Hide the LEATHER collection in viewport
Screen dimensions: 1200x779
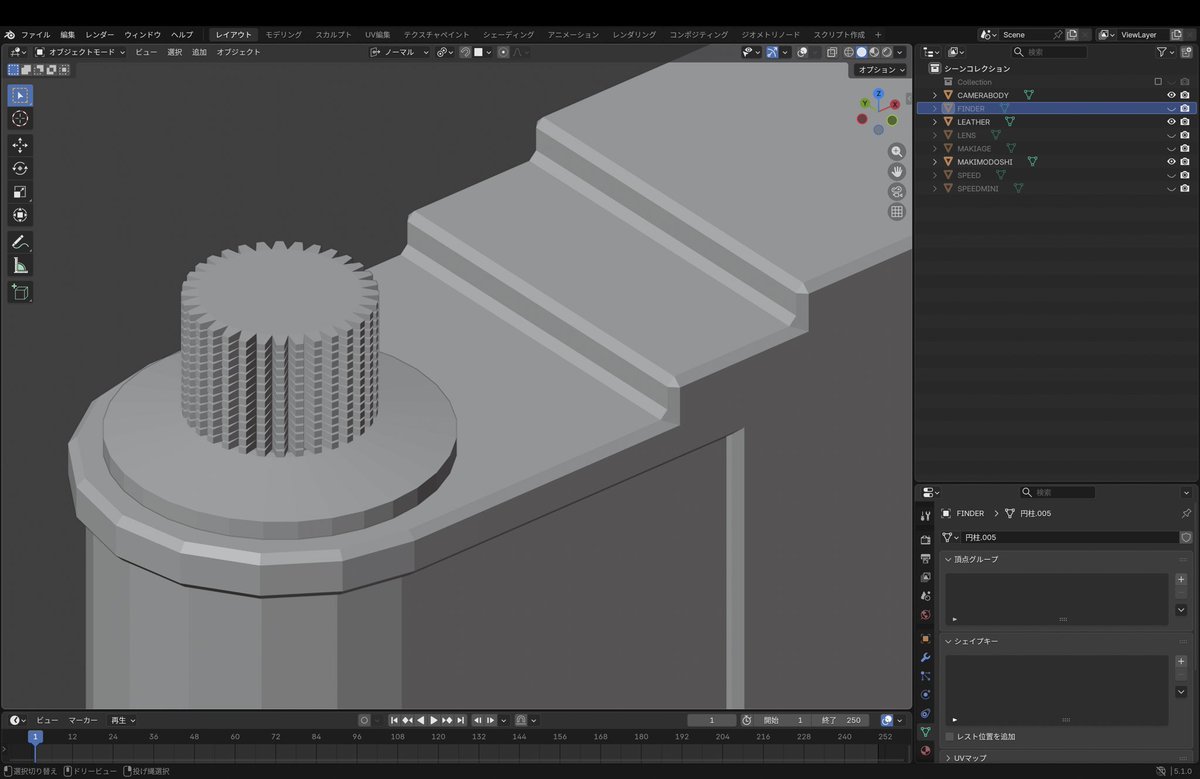tap(1171, 121)
